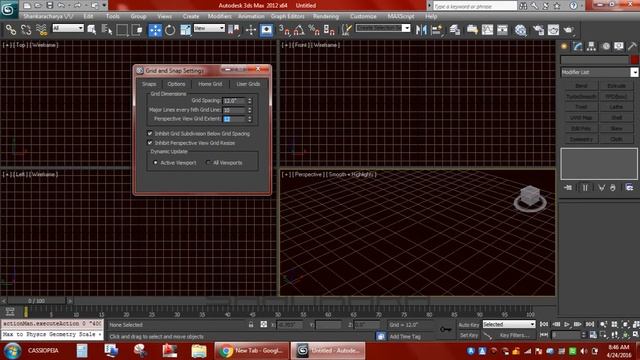
Task: Open the Create command panel tab
Action: click(564, 46)
